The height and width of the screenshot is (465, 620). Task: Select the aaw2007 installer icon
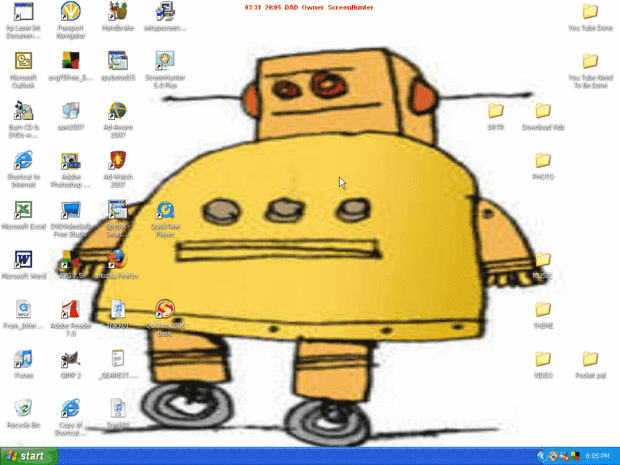point(70,111)
